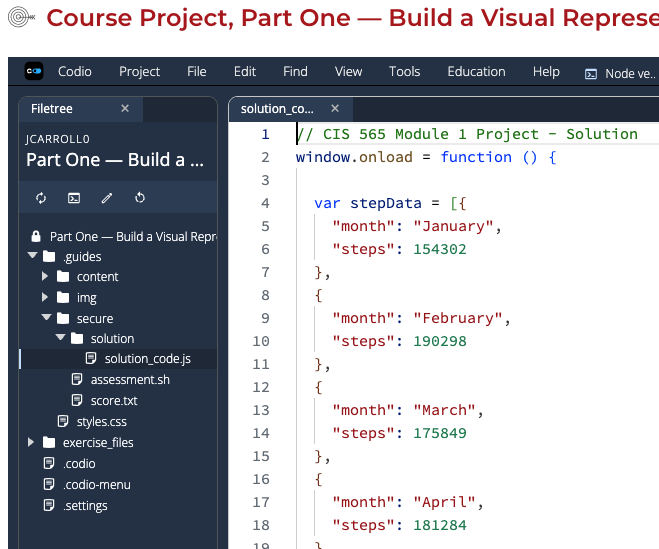Collapse the secure folder
The image size is (659, 549).
46,319
